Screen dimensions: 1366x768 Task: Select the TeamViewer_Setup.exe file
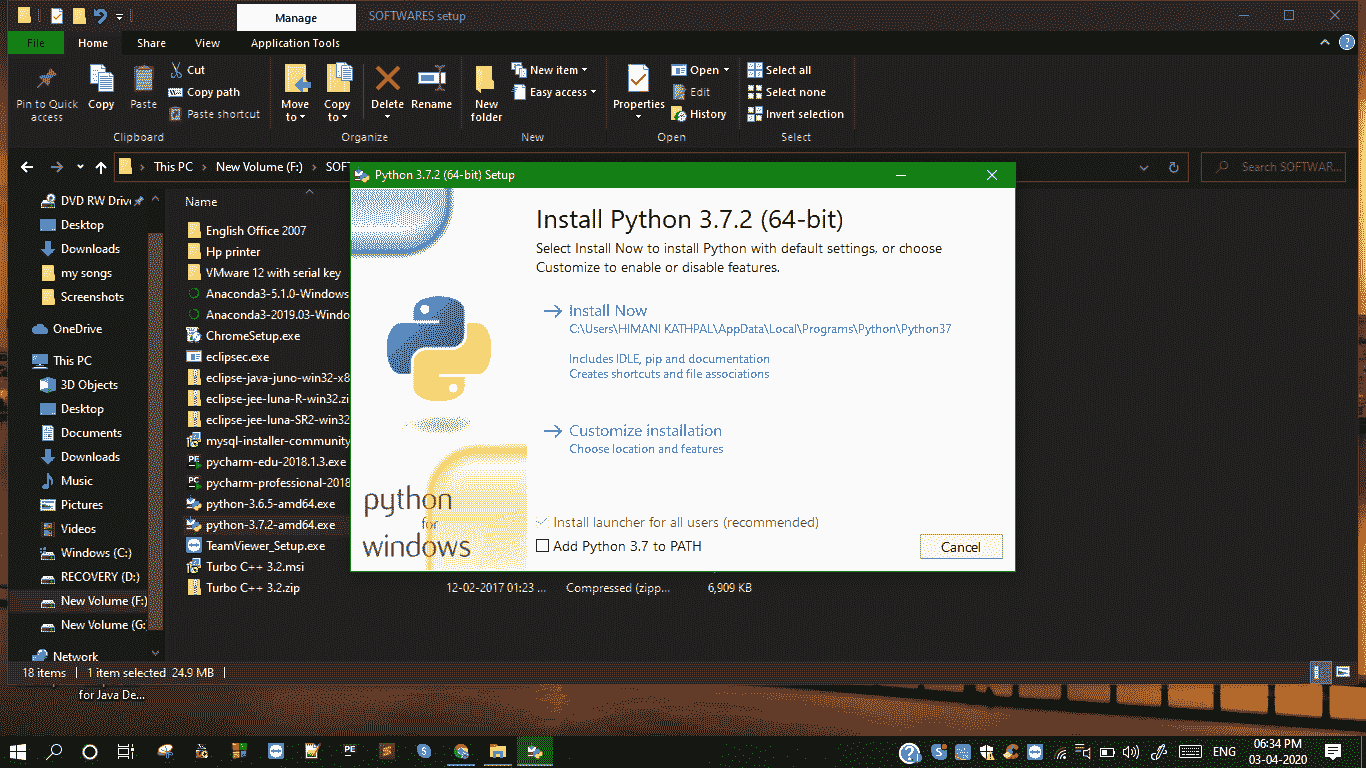coord(265,546)
